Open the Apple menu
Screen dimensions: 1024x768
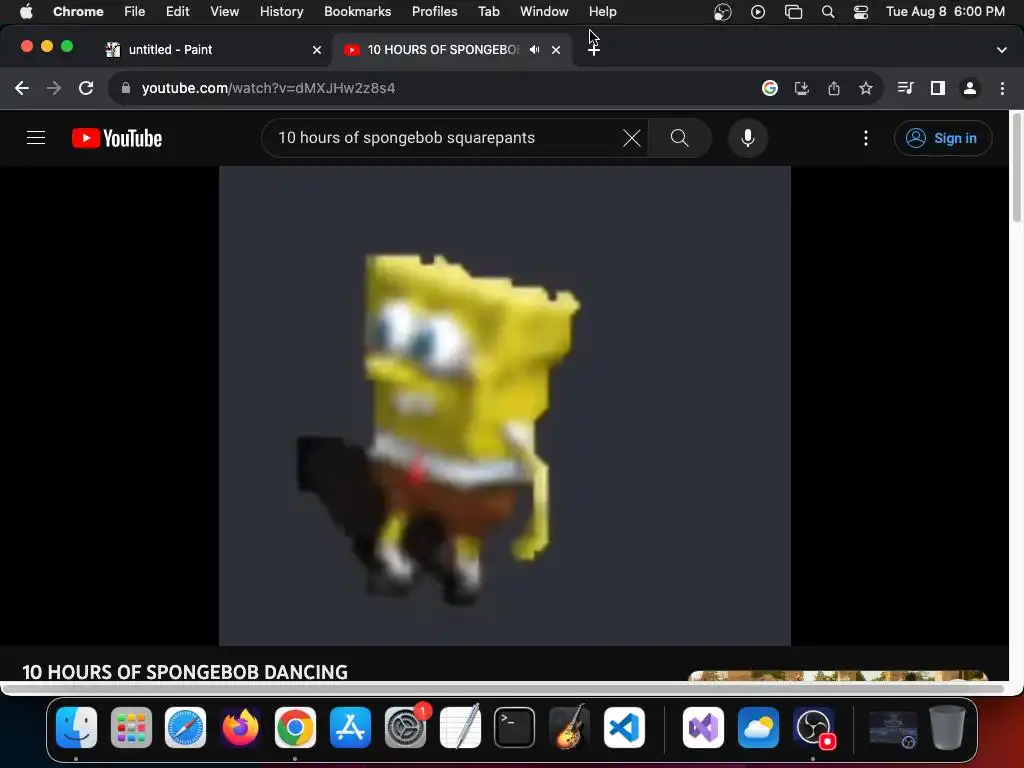[x=26, y=12]
